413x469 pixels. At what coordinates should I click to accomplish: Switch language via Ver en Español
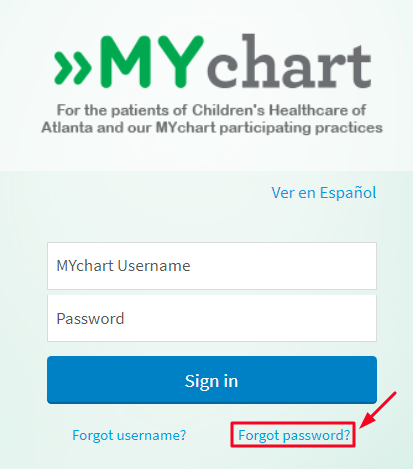[x=324, y=193]
